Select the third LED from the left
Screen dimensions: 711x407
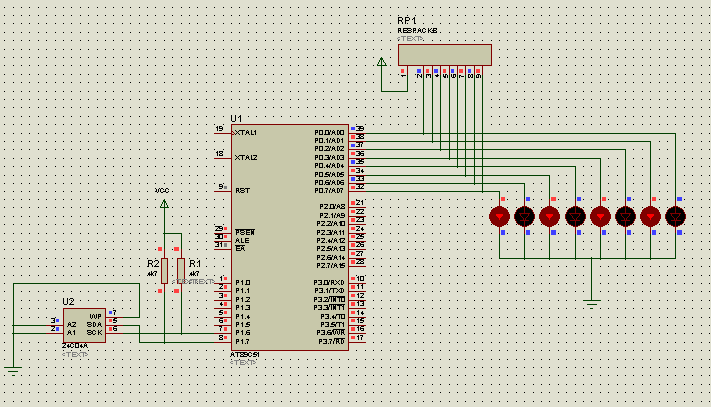click(550, 216)
